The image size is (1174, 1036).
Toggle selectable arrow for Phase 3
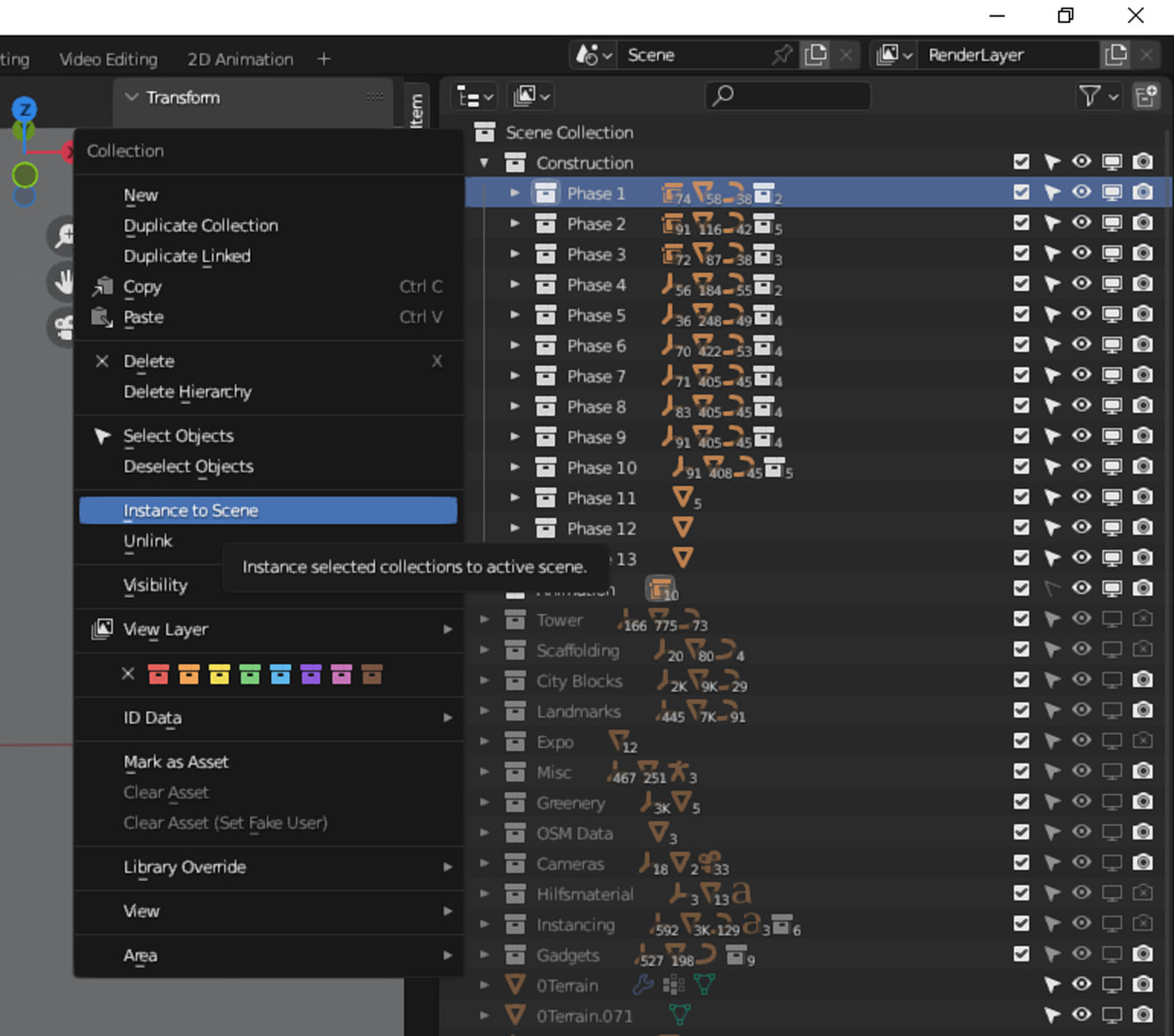click(x=1051, y=254)
